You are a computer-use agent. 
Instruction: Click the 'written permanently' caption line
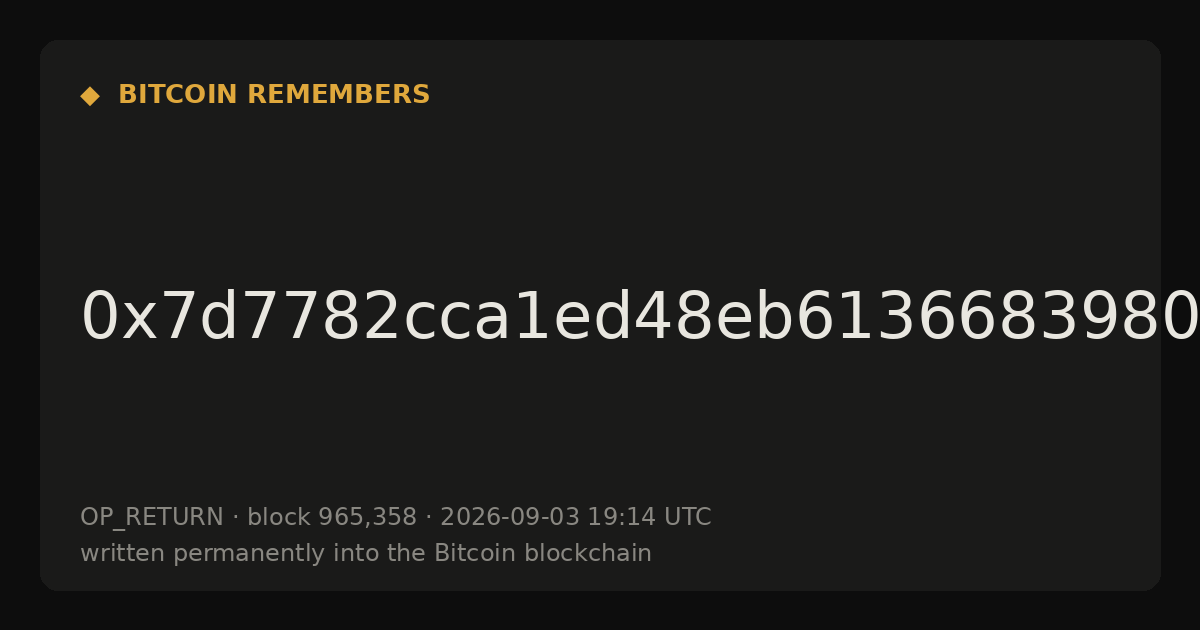coord(366,553)
